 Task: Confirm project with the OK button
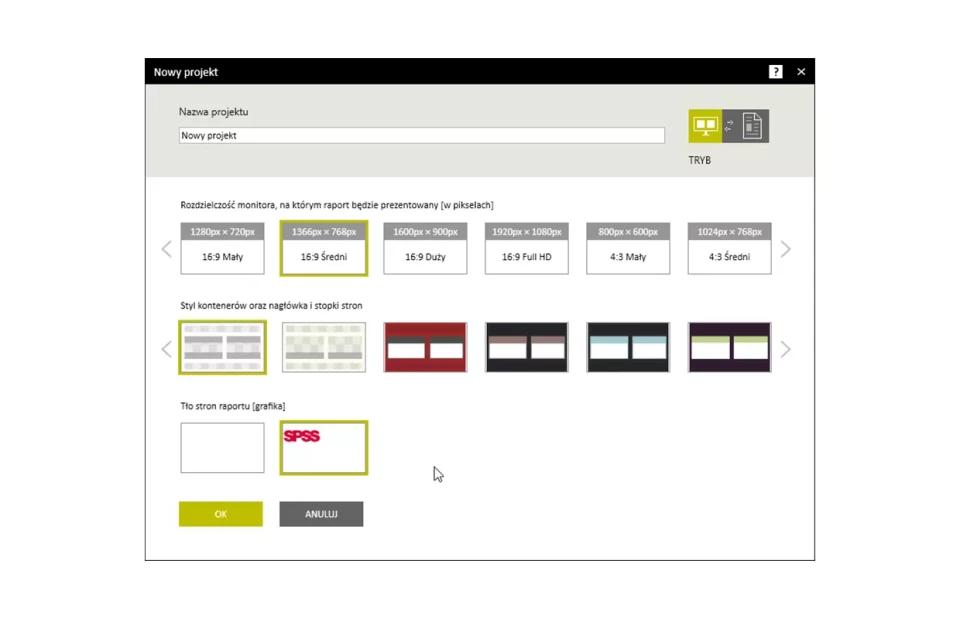221,514
